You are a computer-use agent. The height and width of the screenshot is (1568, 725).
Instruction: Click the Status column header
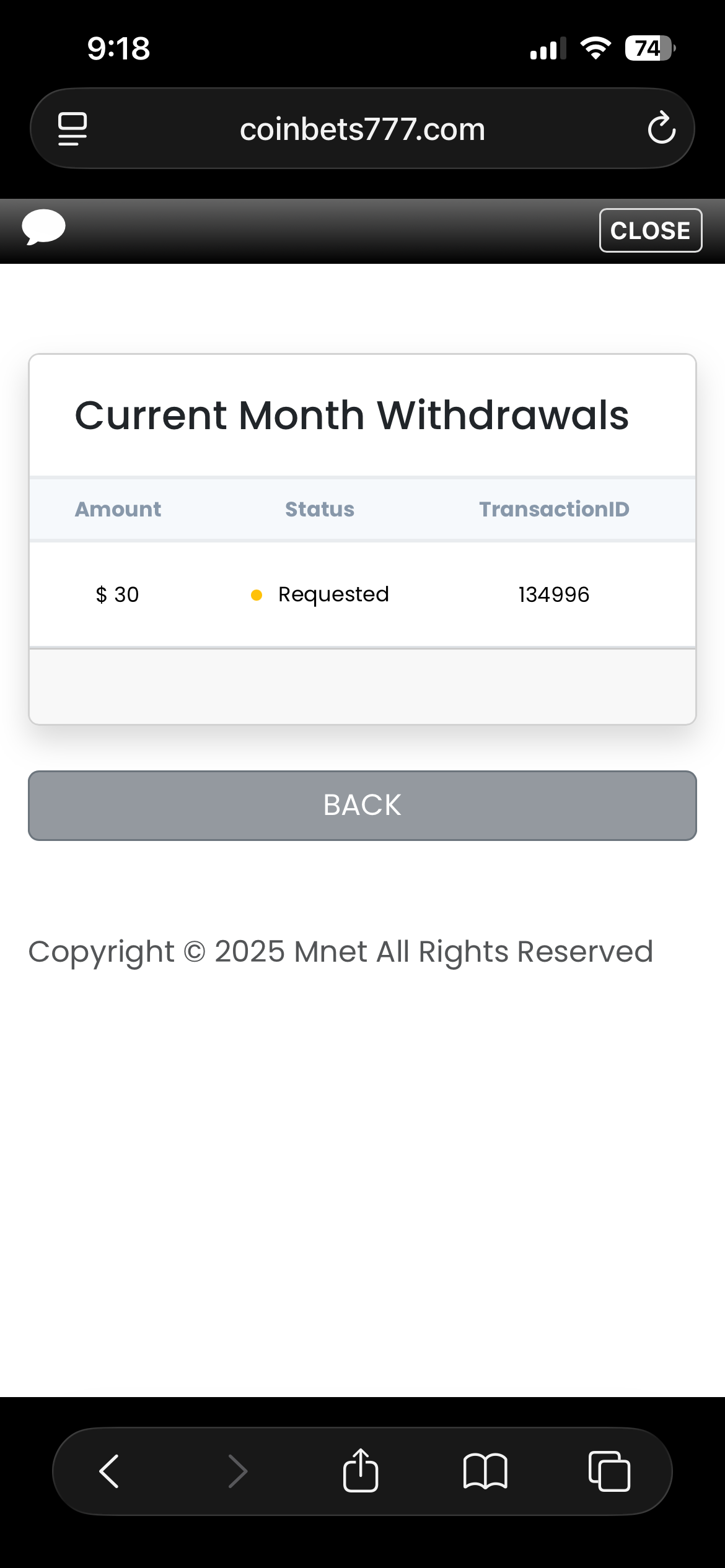pyautogui.click(x=319, y=509)
